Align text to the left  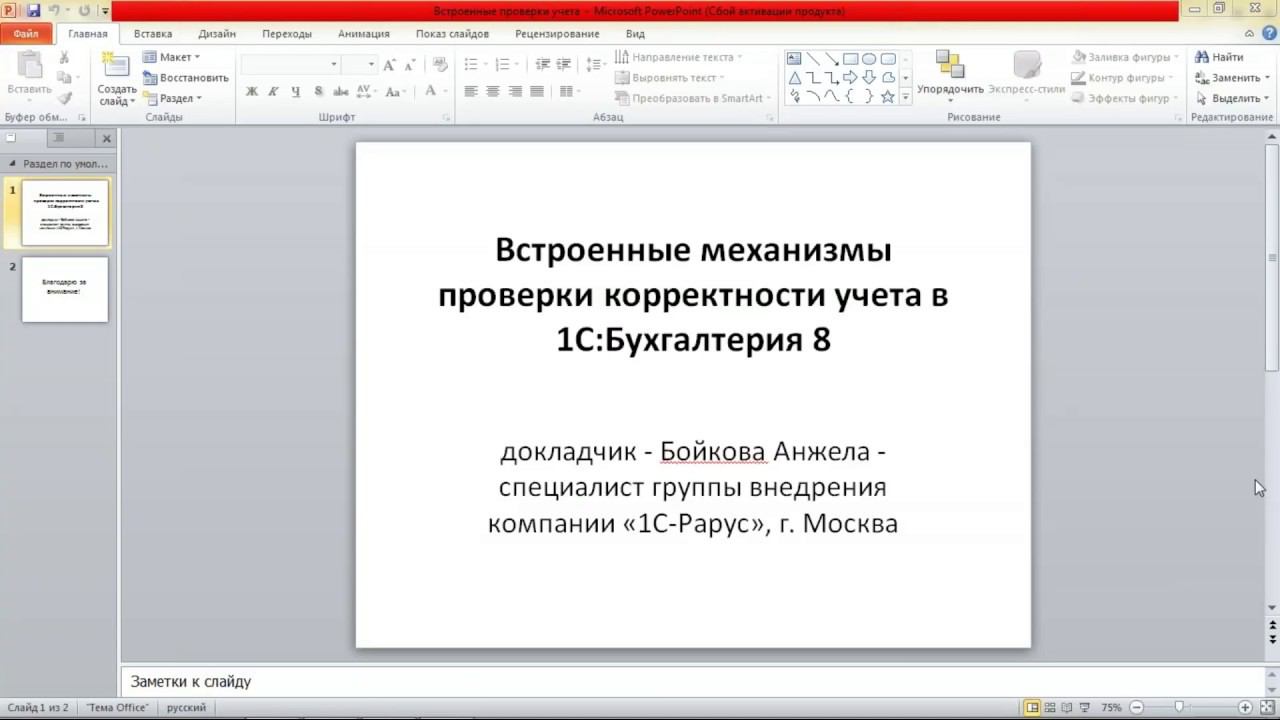[x=471, y=91]
